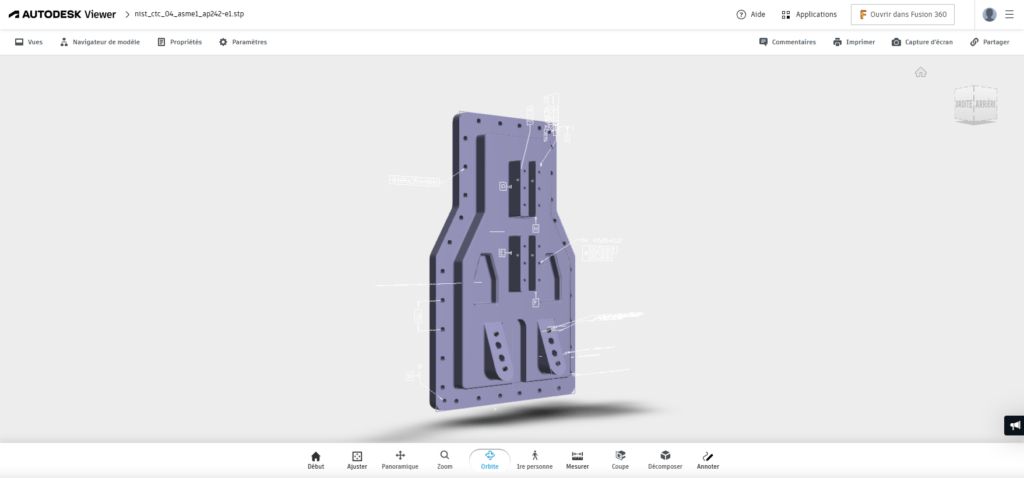Open the Applications menu
This screenshot has width=1024, height=478.
[808, 14]
